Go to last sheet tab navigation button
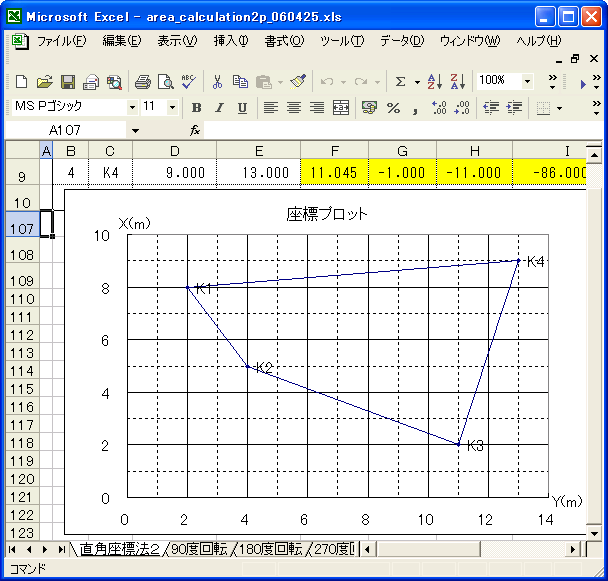 pos(61,550)
